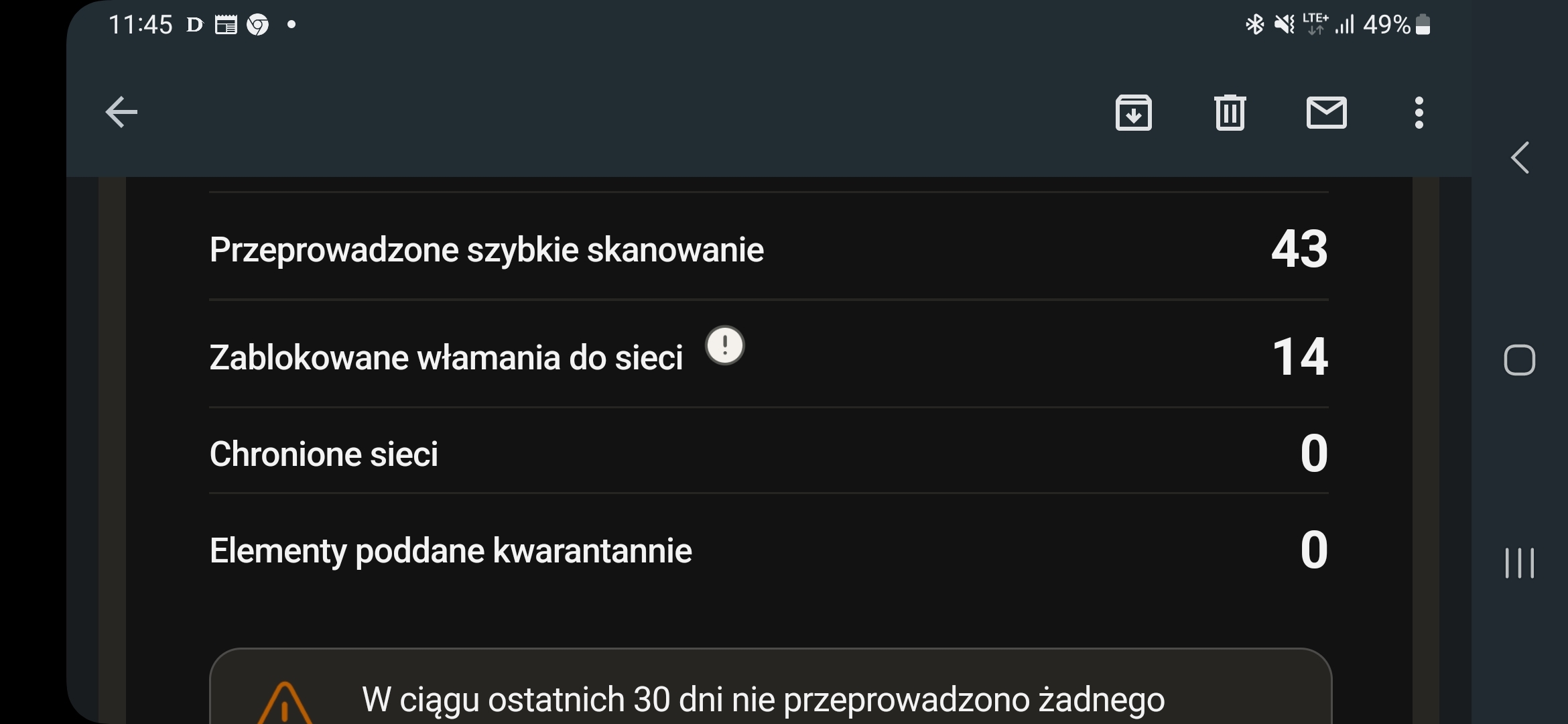Tap the blocked intrusions count 14
Screen dimensions: 1568x724
coord(1299,357)
